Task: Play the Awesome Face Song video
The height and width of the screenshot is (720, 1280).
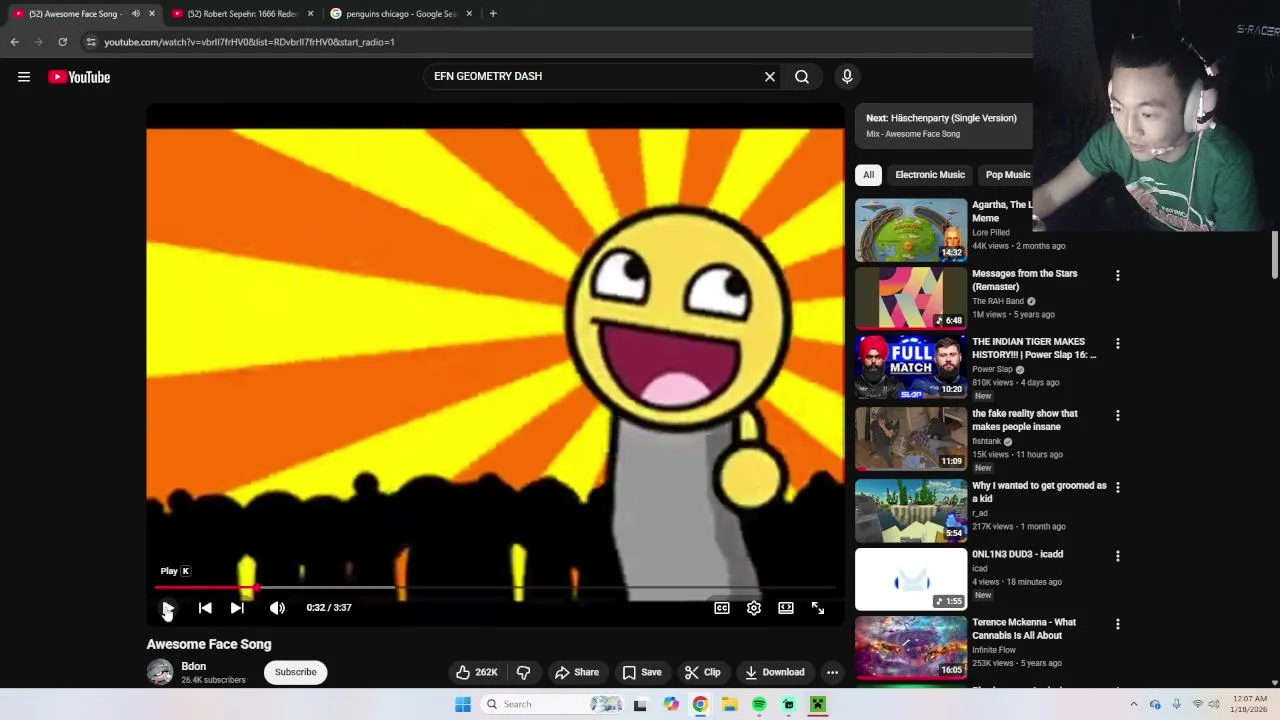Action: 168,608
